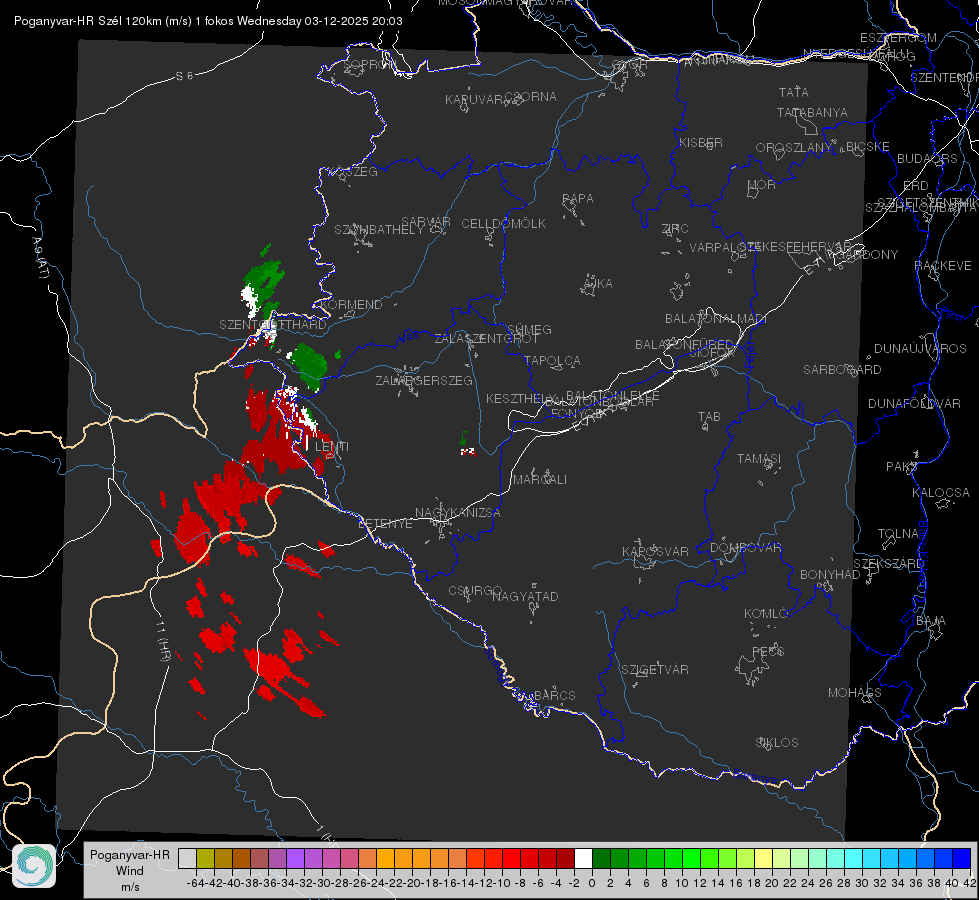Select the AJKA city label
The height and width of the screenshot is (900, 979).
[x=597, y=283]
